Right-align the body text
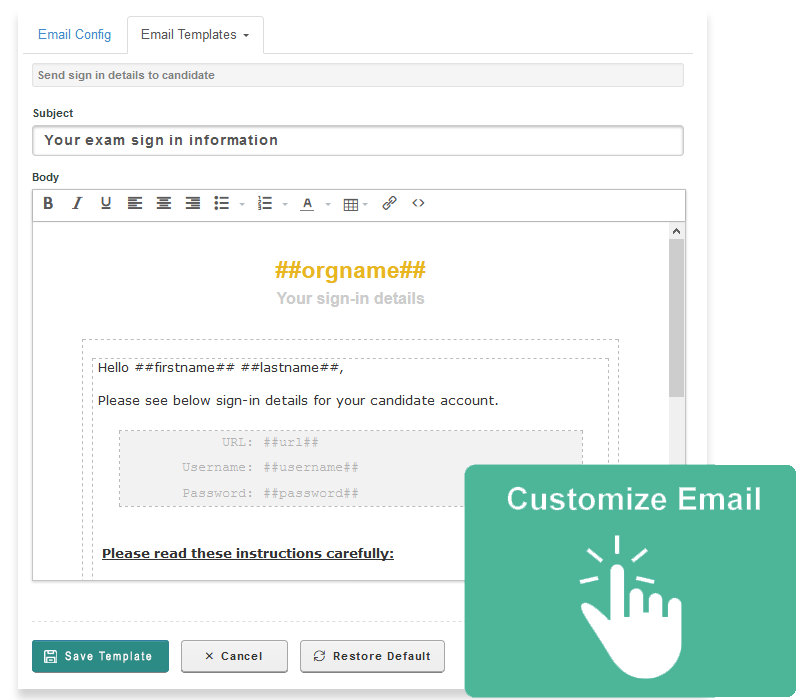800x700 pixels. 192,203
